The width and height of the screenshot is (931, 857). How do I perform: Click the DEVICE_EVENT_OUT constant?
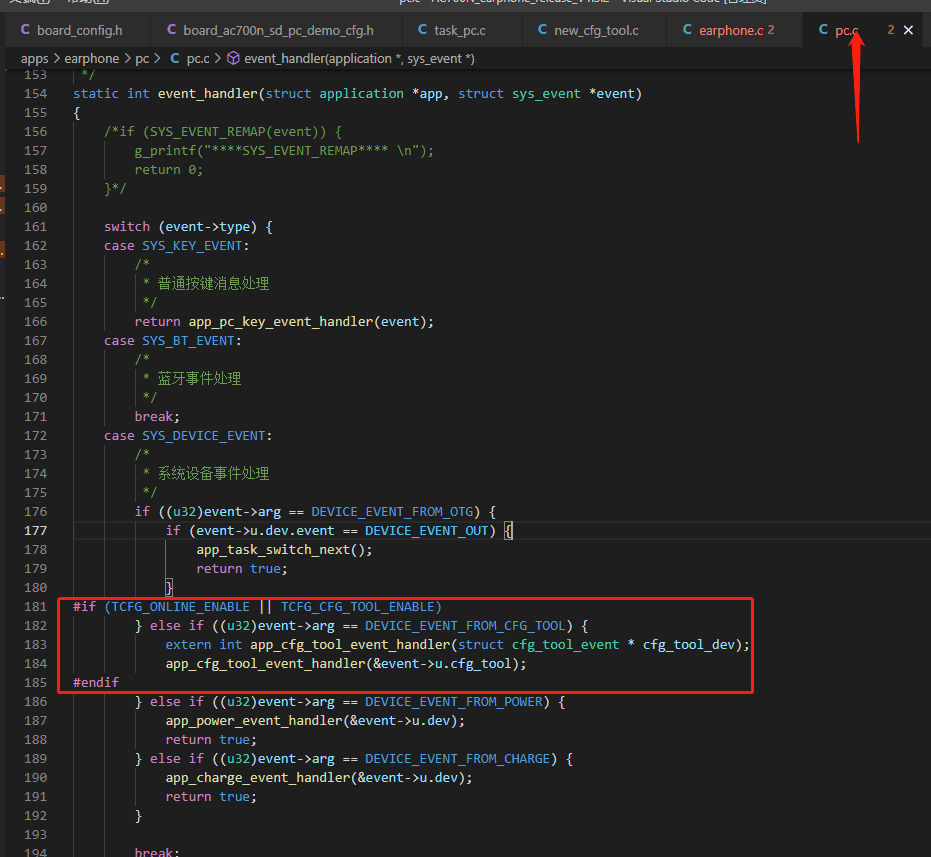(426, 531)
